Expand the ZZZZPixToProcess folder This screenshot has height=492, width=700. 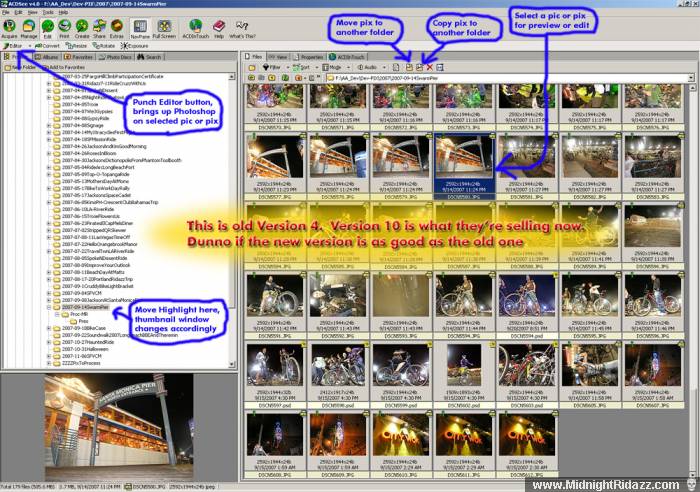tap(49, 363)
